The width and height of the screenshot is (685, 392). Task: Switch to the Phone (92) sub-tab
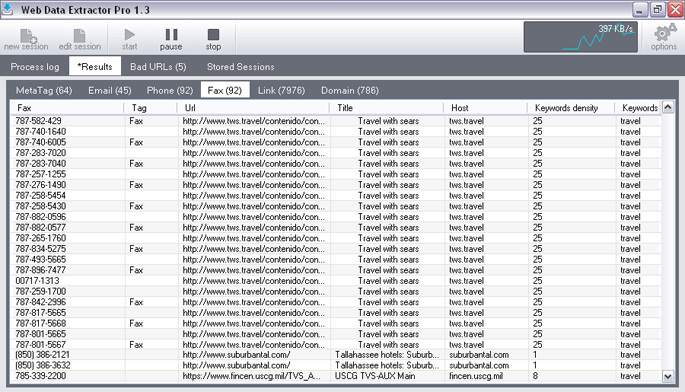click(x=170, y=90)
